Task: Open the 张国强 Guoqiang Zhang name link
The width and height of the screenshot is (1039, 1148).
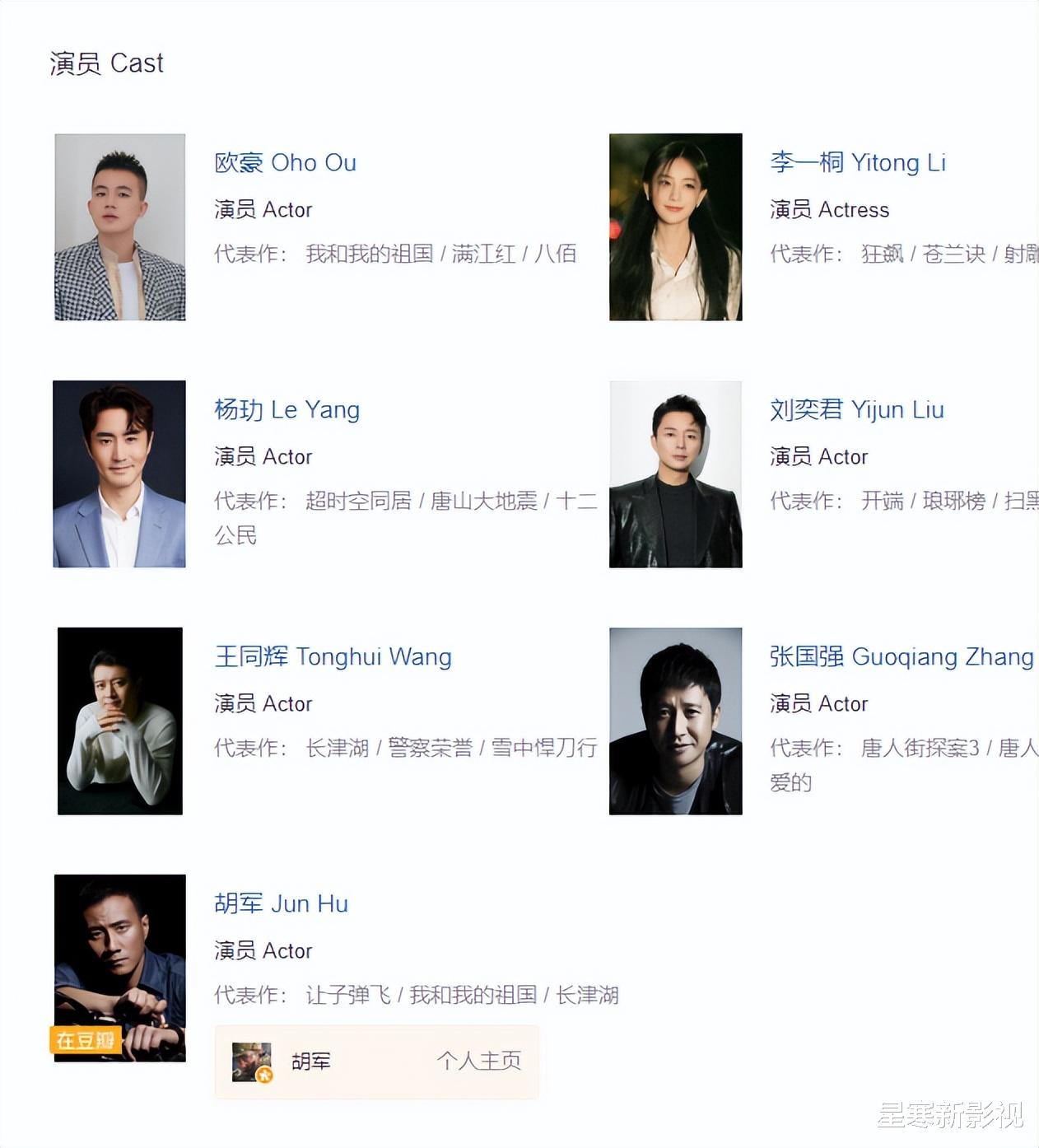Action: pyautogui.click(x=902, y=656)
